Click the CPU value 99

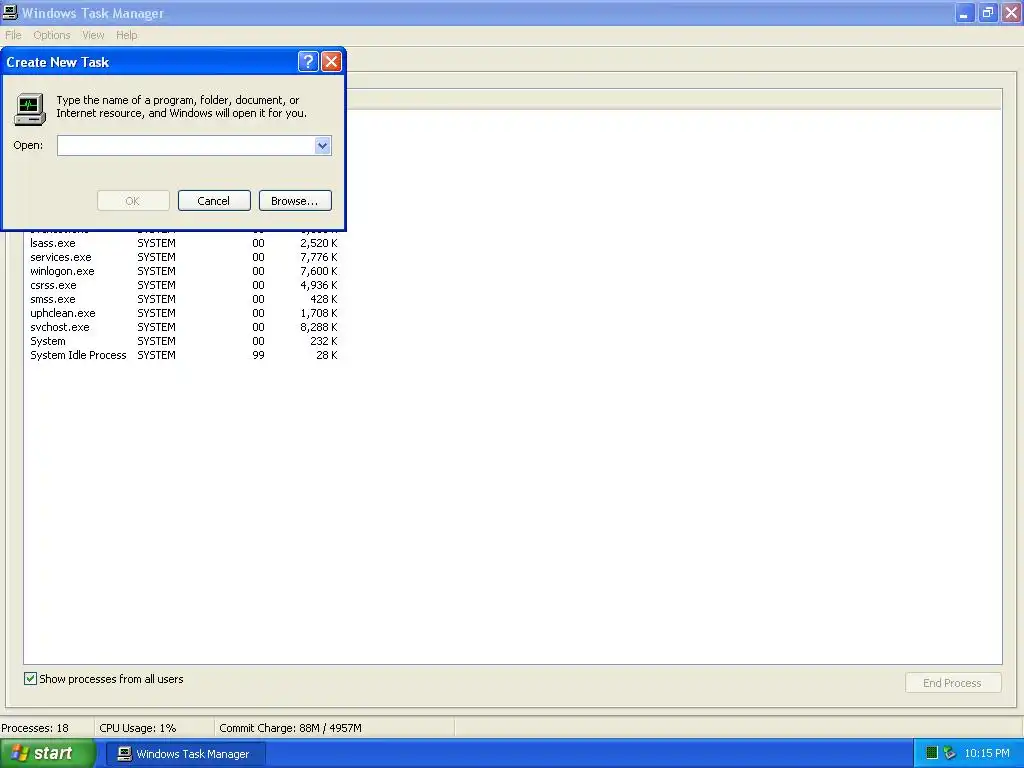tap(259, 355)
